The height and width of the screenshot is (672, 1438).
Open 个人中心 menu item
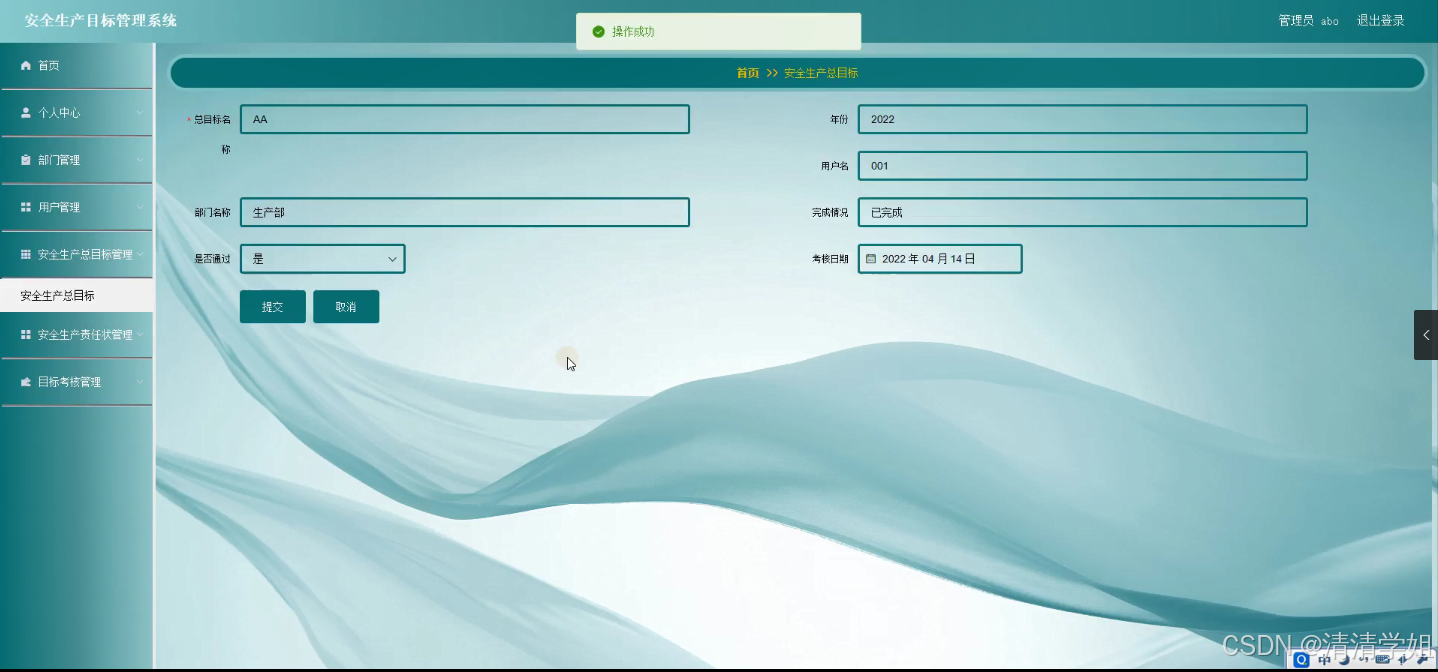tap(76, 113)
